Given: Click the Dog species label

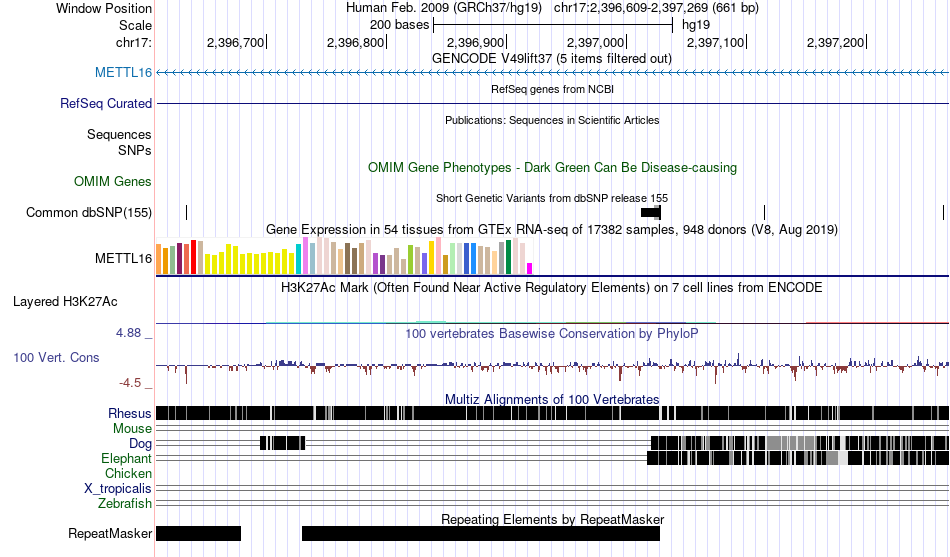Looking at the screenshot, I should [140, 444].
